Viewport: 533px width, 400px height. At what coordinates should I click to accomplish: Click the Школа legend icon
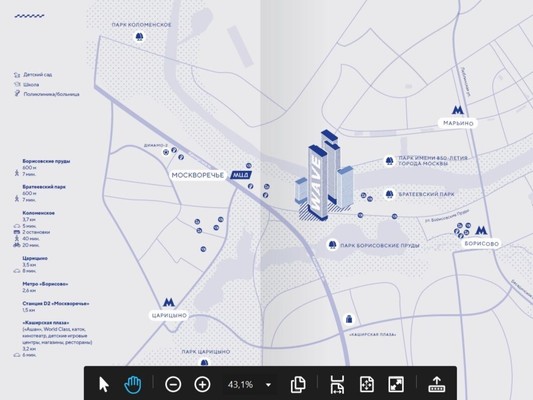coord(17,84)
